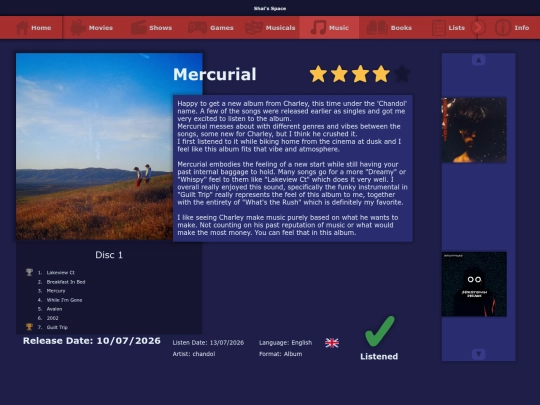
Task: Click the Movies camera icon
Action: [78, 28]
